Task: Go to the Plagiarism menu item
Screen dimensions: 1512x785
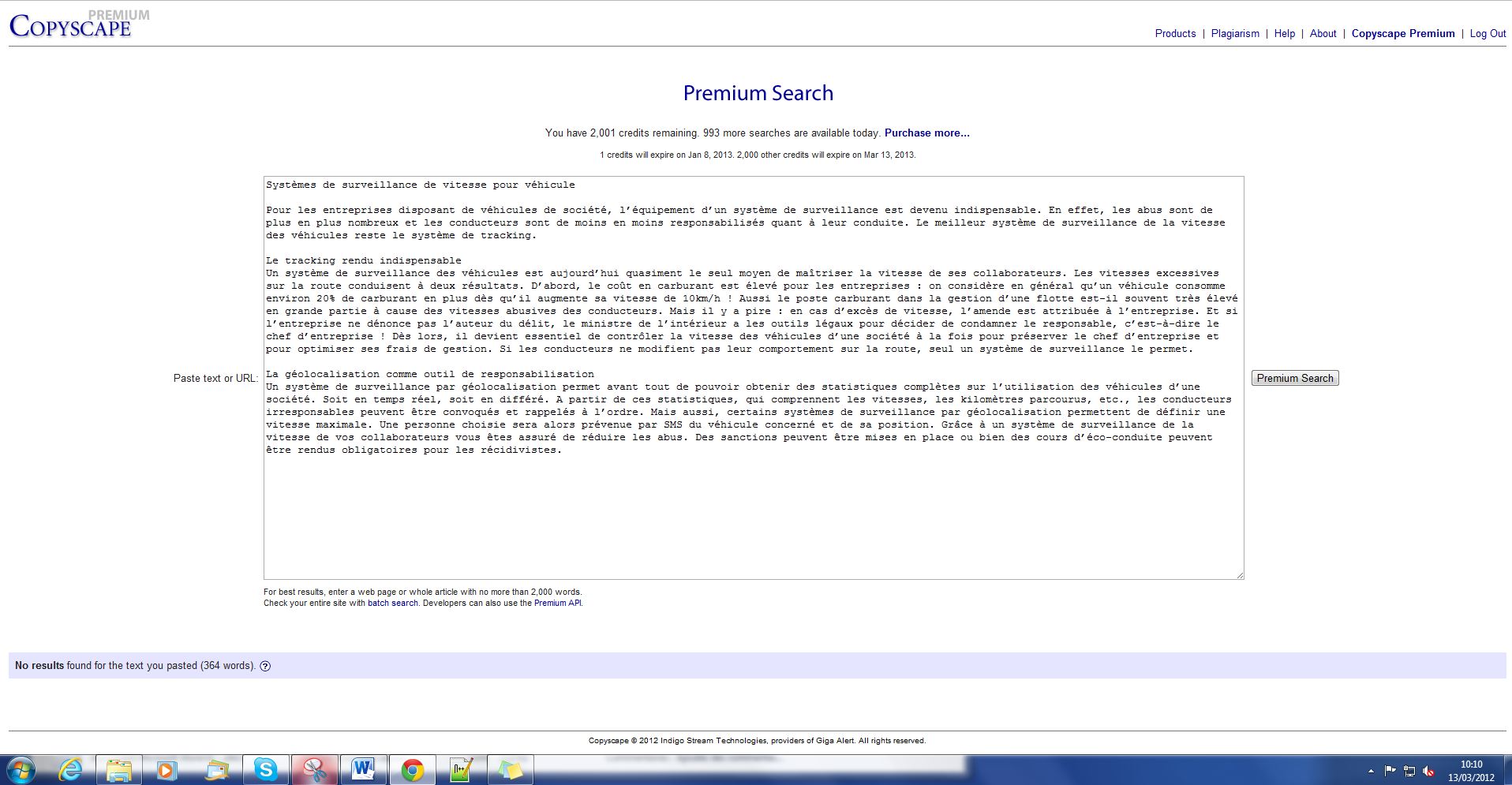Action: [1235, 33]
